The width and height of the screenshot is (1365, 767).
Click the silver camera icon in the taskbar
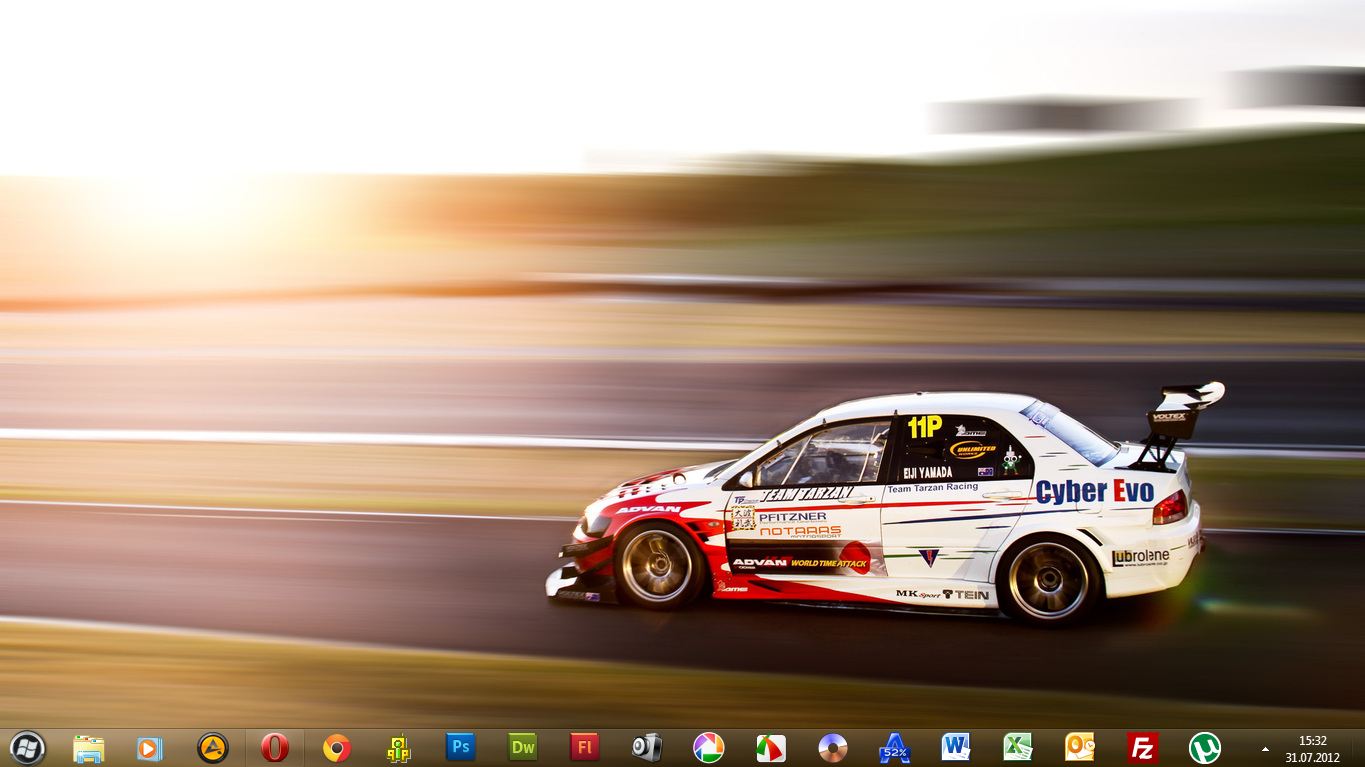pos(647,748)
